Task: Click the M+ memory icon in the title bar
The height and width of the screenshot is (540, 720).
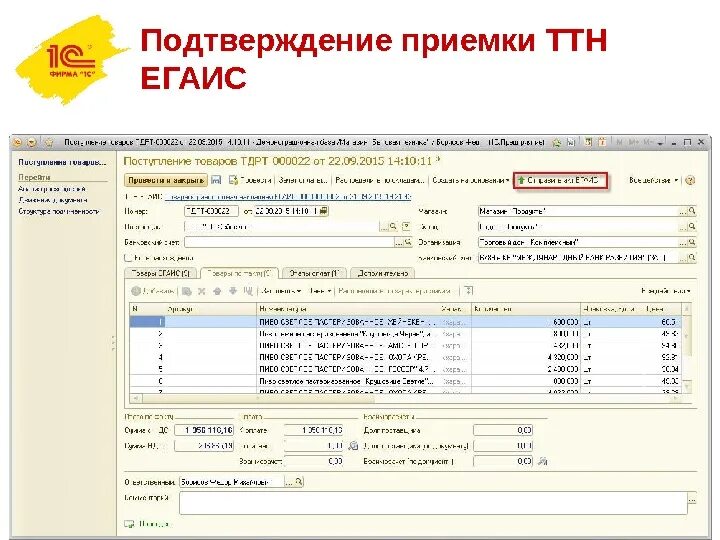Action: 634,143
